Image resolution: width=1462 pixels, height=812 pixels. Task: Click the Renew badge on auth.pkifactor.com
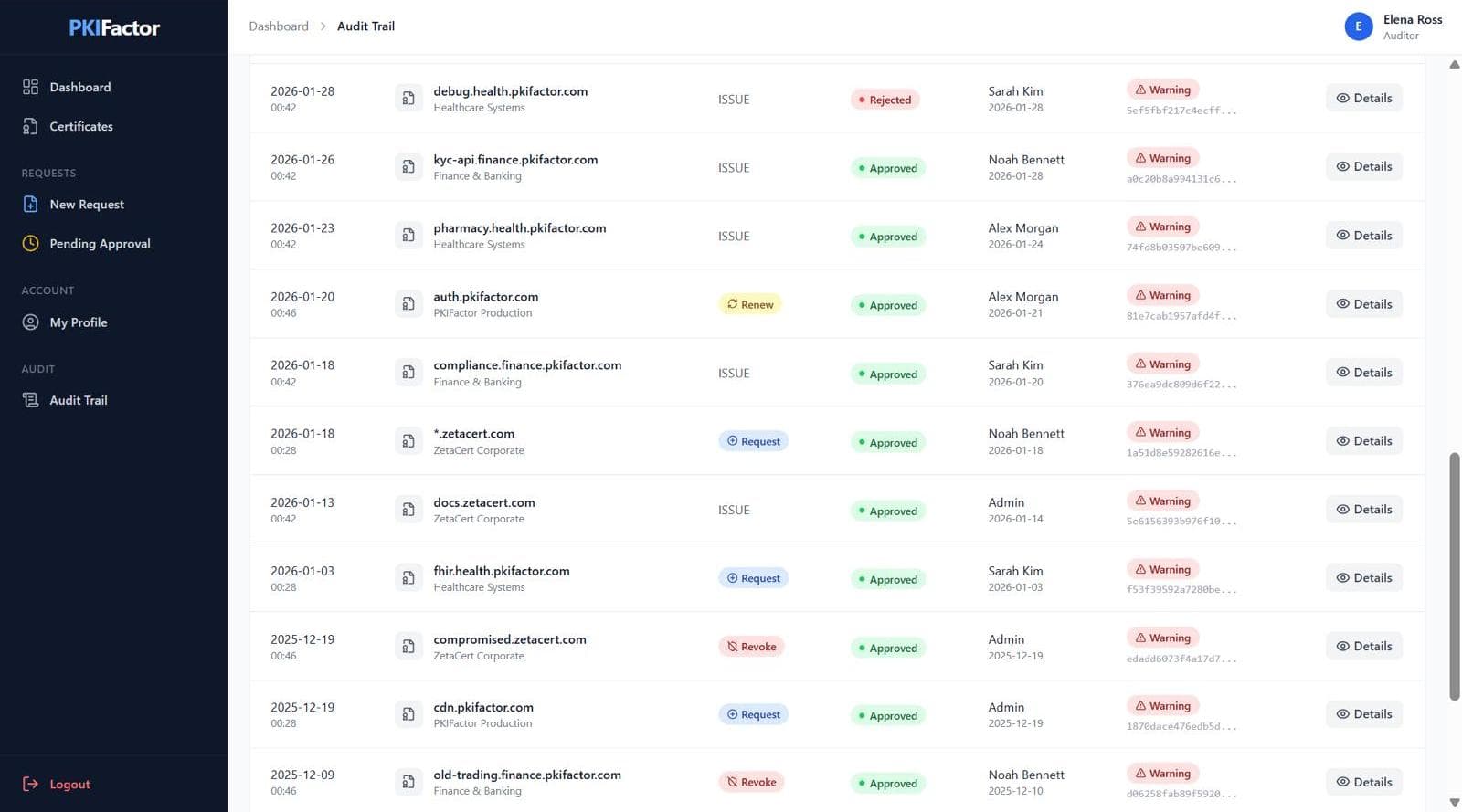[x=749, y=303]
